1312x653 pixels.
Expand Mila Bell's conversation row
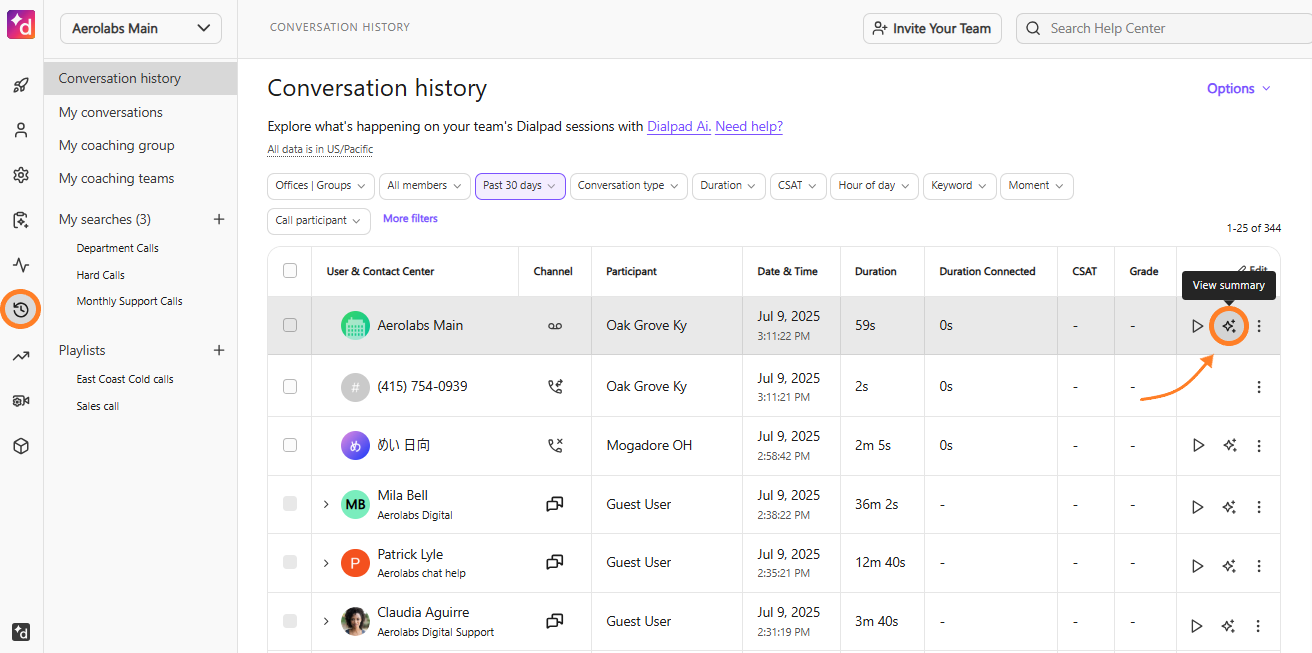point(326,505)
